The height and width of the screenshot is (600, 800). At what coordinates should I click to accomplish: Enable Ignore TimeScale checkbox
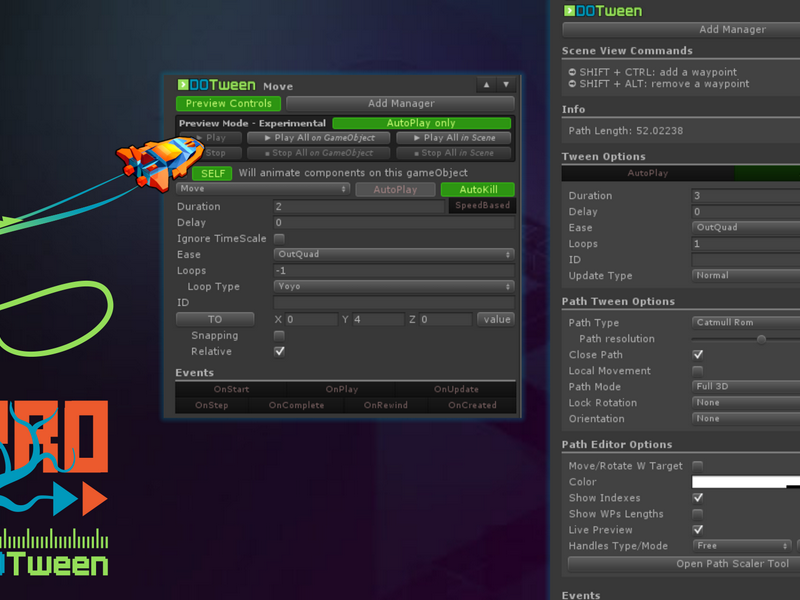[279, 238]
